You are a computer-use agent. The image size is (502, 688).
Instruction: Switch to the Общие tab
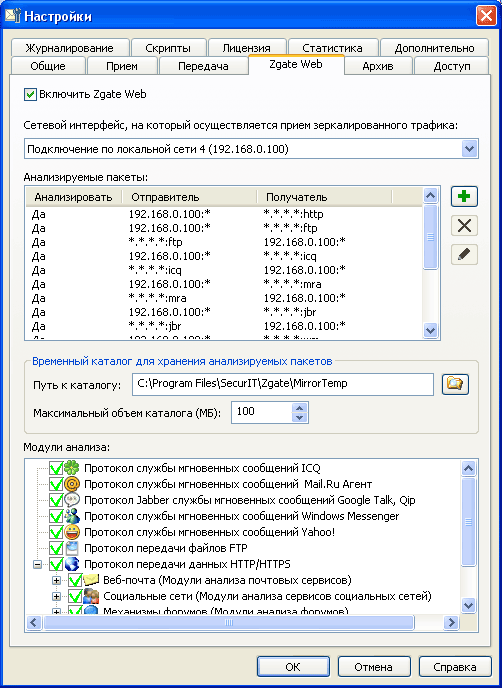[48, 66]
